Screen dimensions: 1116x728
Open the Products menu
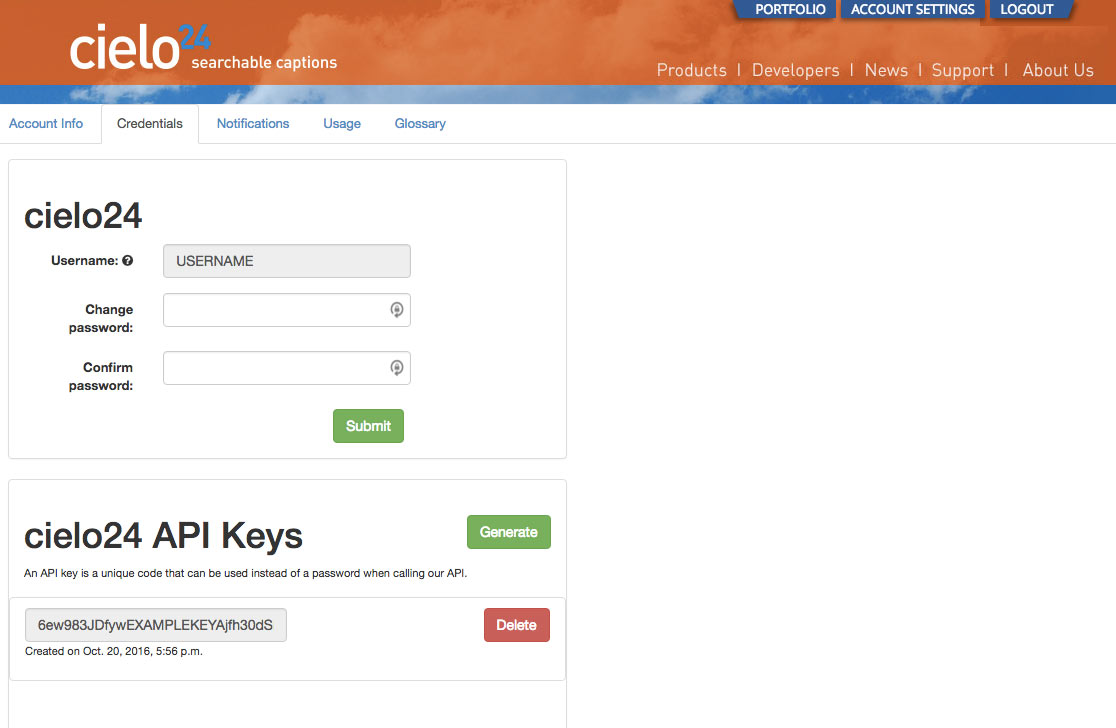click(x=691, y=70)
